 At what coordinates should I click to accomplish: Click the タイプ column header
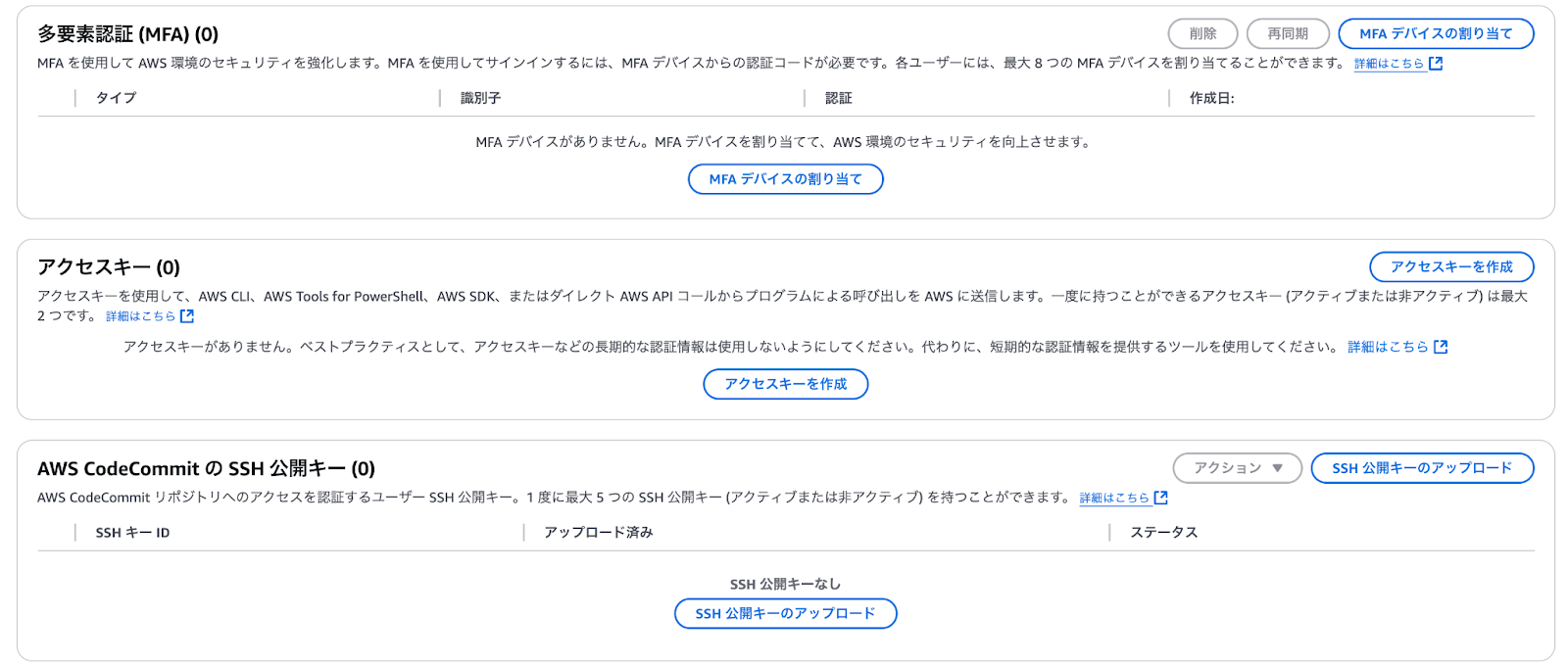[116, 98]
